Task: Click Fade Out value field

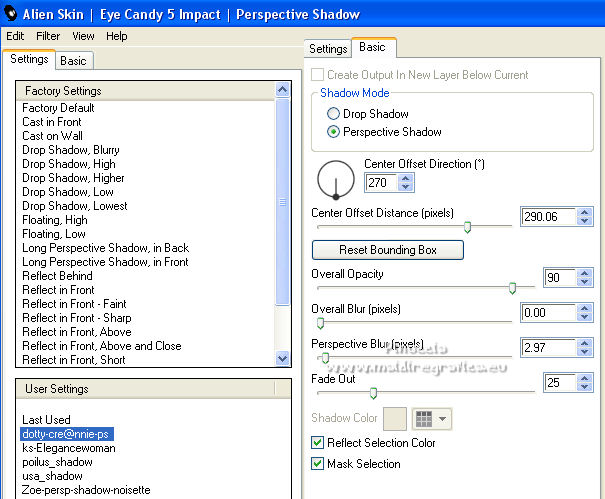Action: (560, 382)
